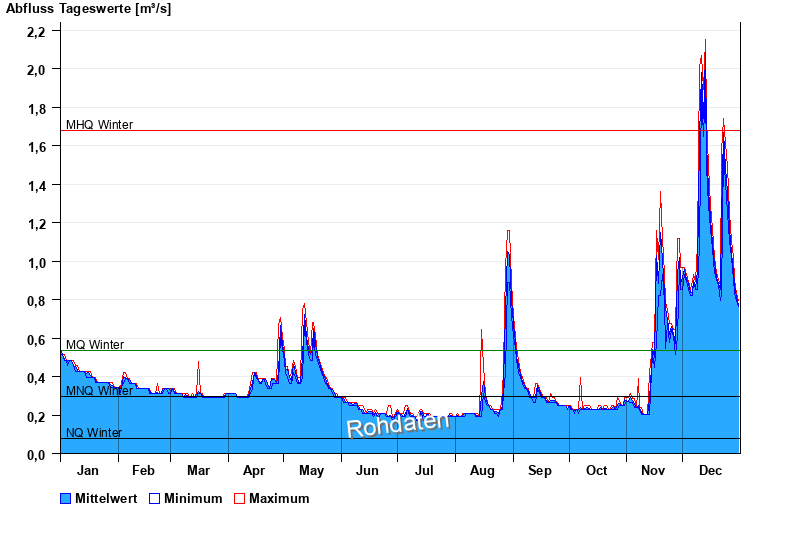Image resolution: width=800 pixels, height=550 pixels.
Task: Click the blue Mittelwert legend swatch
Action: (66, 498)
